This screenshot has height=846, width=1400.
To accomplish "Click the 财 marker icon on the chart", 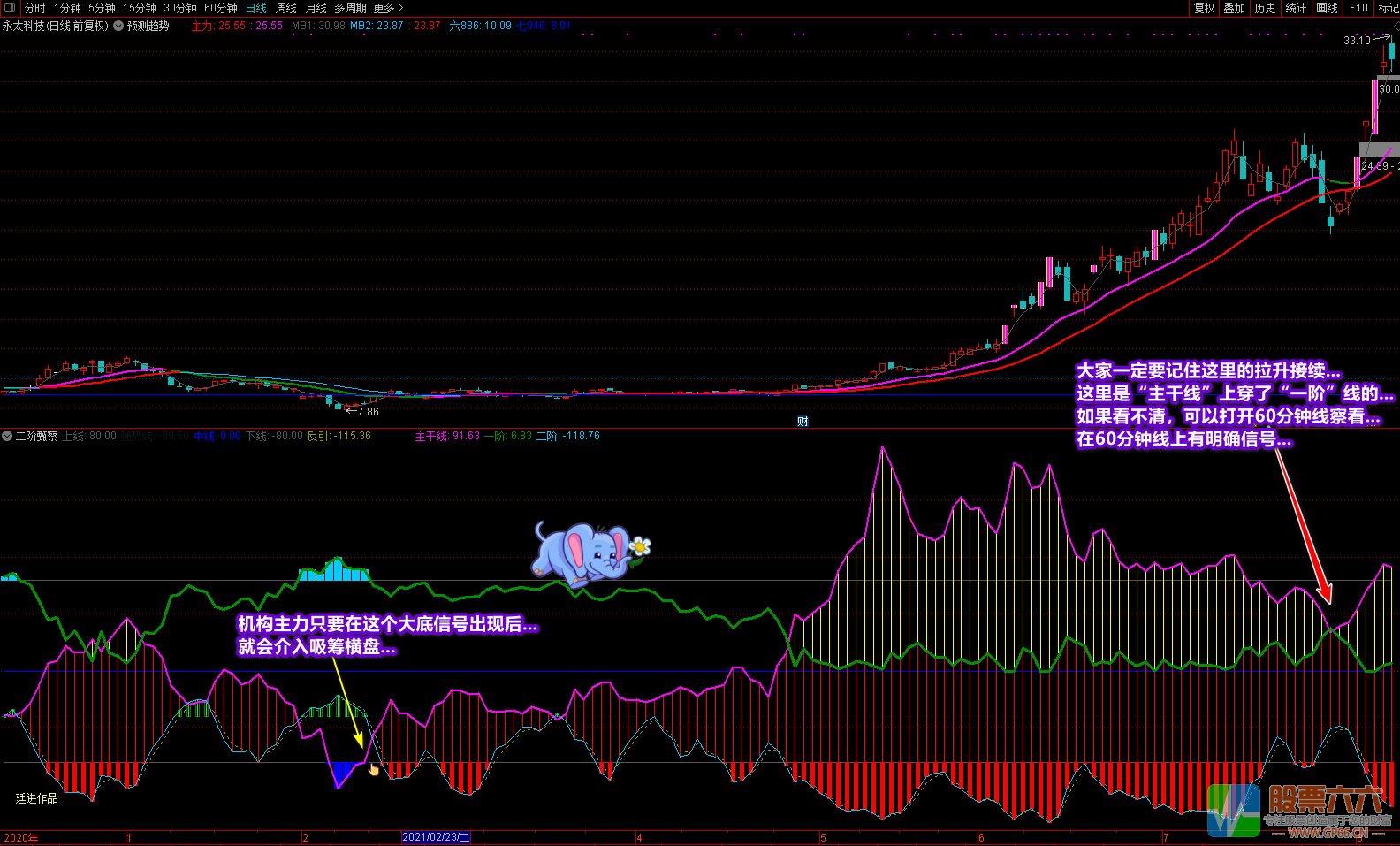I will click(803, 422).
